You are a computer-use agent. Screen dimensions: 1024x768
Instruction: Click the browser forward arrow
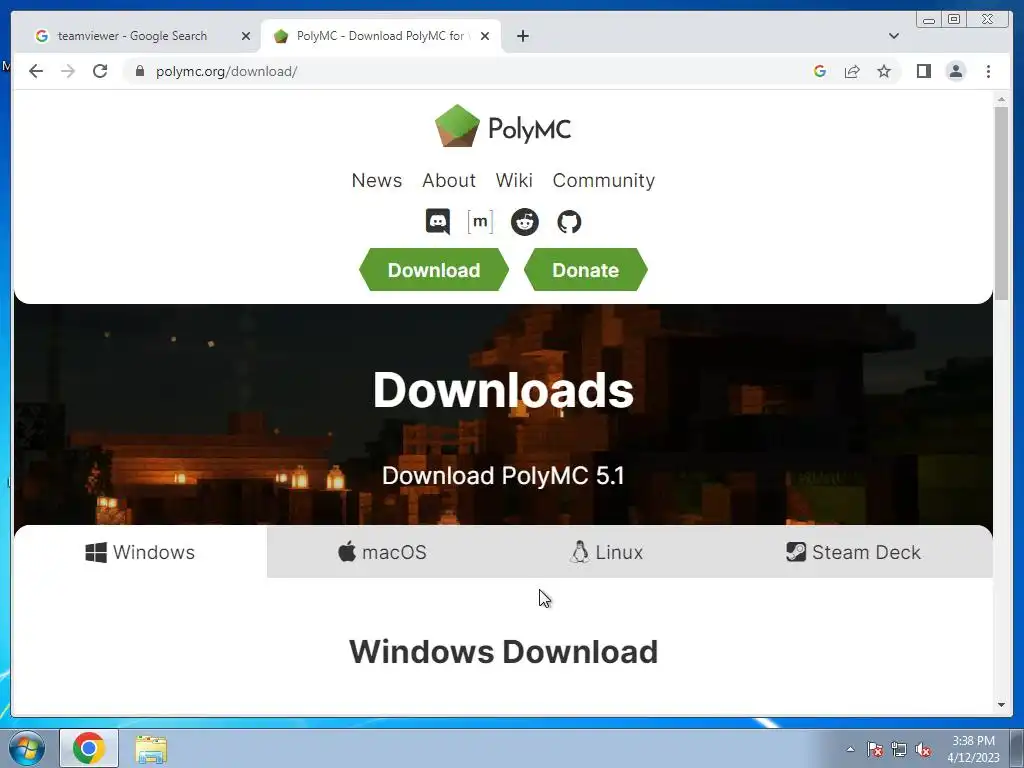point(68,71)
